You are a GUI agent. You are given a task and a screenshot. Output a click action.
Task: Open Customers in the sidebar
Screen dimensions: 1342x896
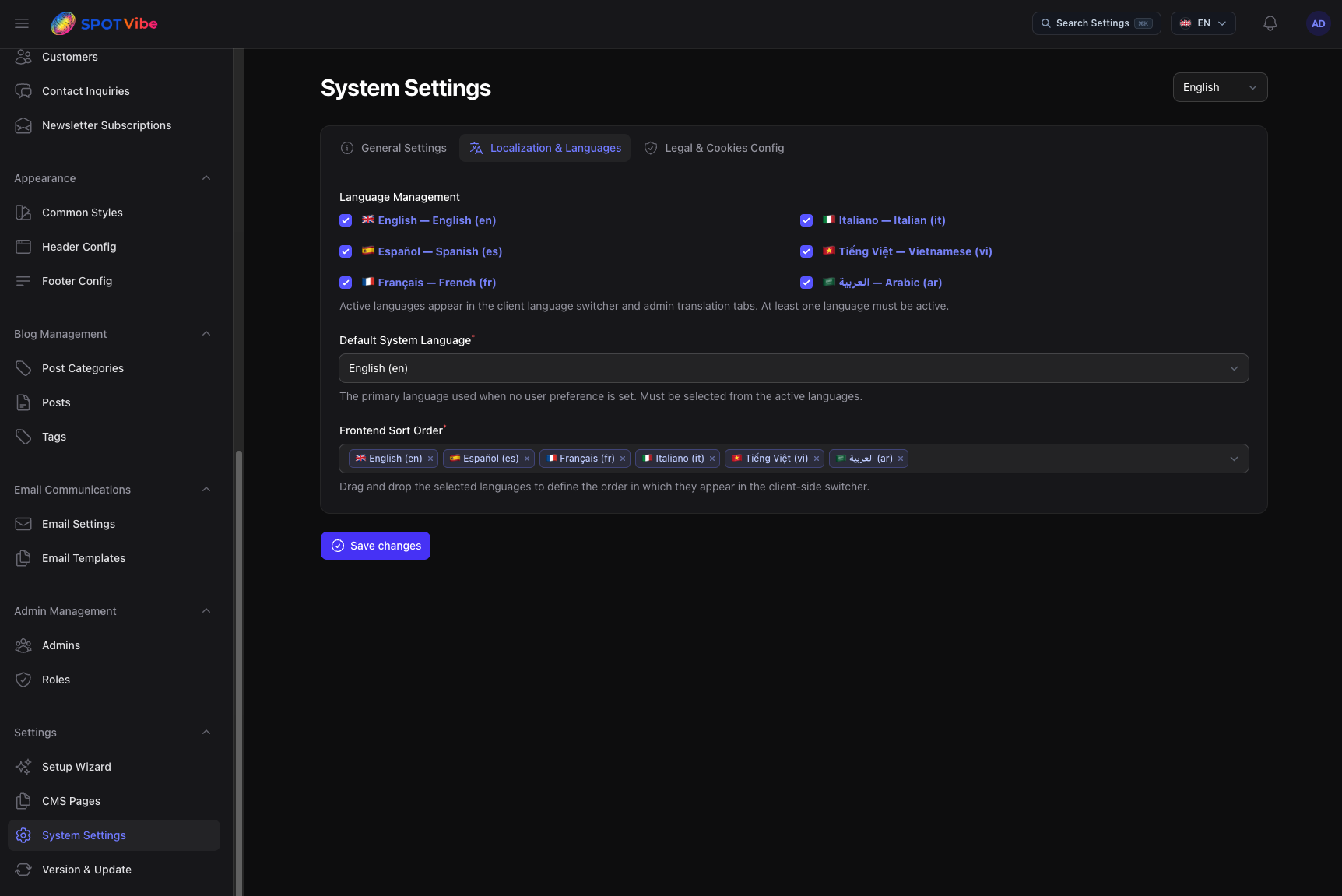pos(114,57)
